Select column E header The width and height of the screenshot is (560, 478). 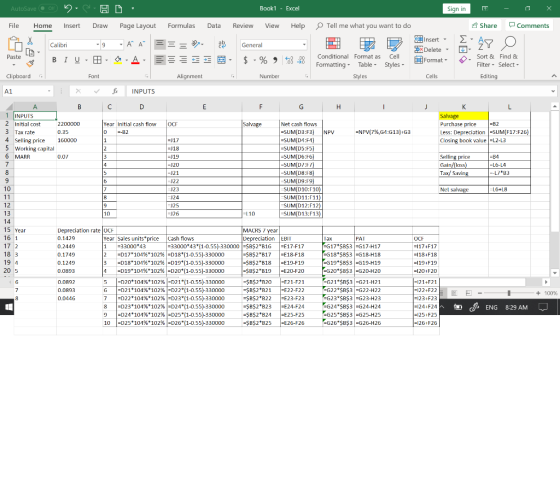(204, 107)
